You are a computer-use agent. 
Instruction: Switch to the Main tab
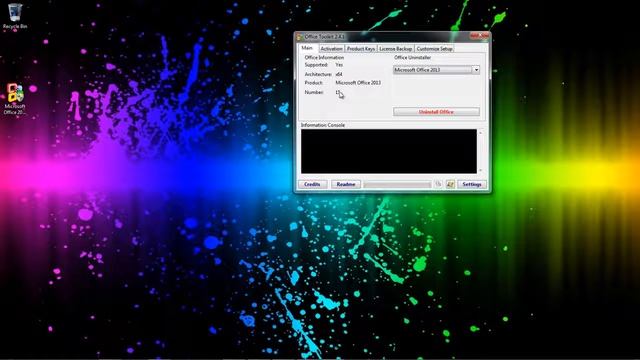pyautogui.click(x=307, y=48)
